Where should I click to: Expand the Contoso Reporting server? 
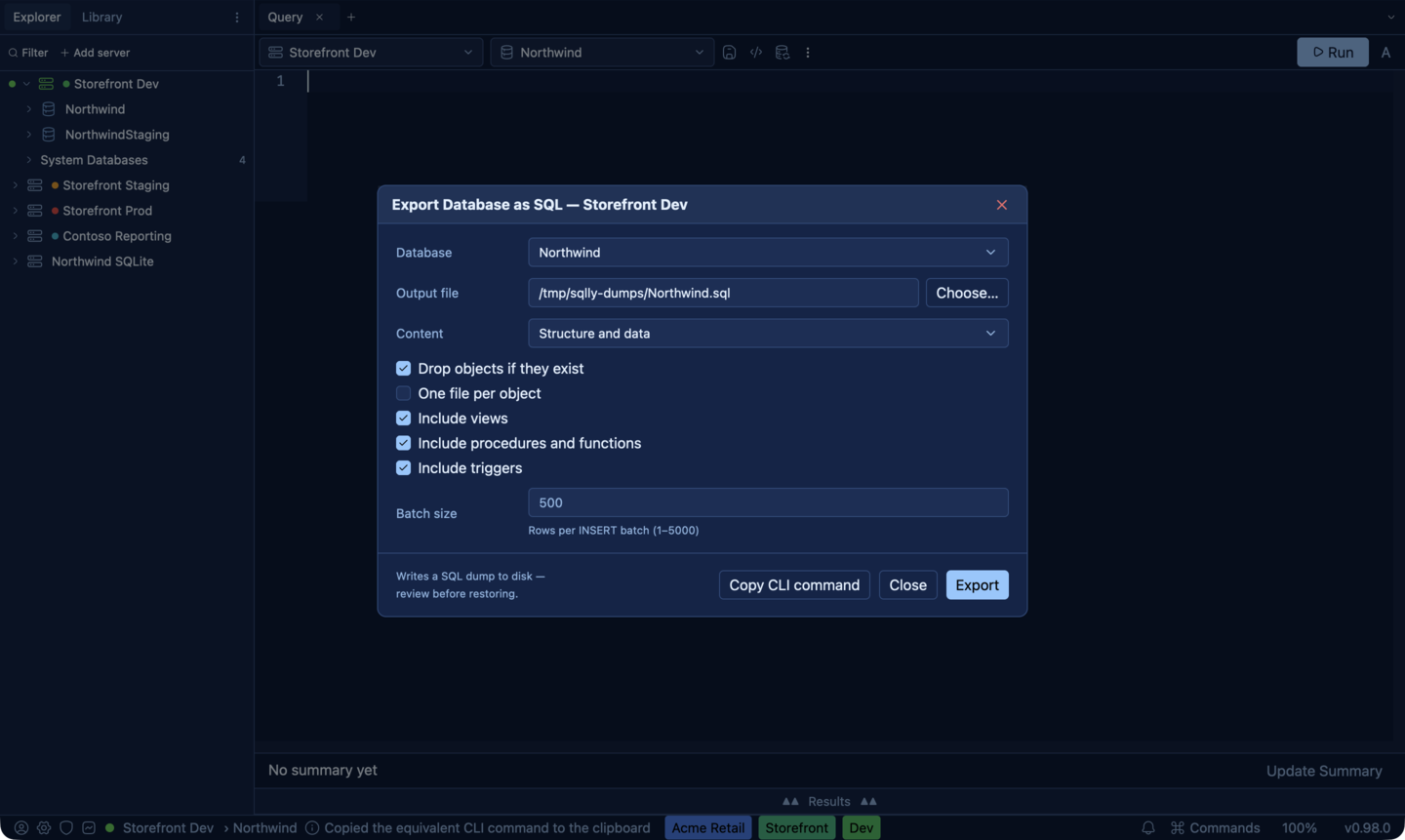(15, 236)
